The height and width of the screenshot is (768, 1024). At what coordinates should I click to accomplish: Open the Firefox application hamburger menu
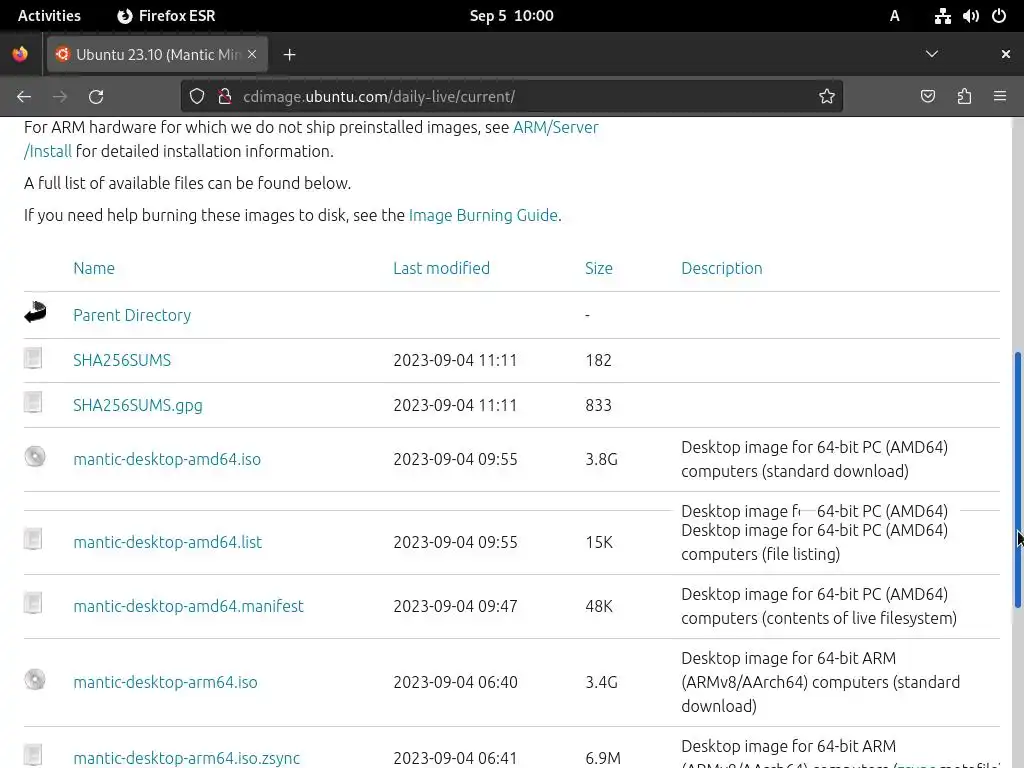(1000, 97)
